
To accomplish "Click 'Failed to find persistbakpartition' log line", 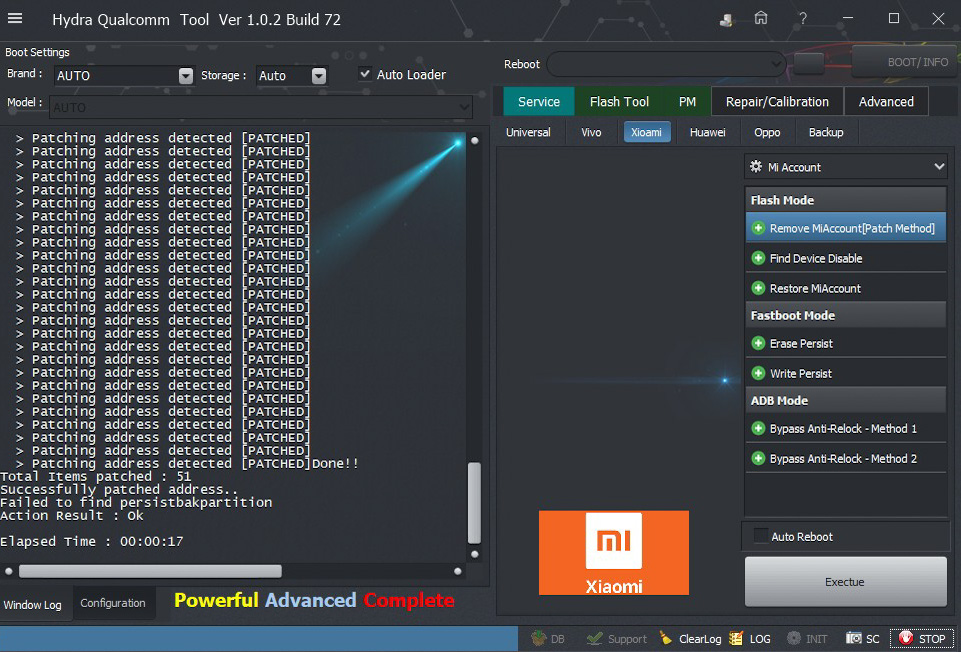I will pyautogui.click(x=136, y=502).
